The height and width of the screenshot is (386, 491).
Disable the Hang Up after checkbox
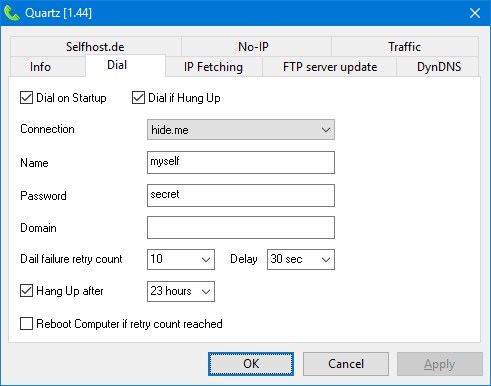click(x=26, y=291)
